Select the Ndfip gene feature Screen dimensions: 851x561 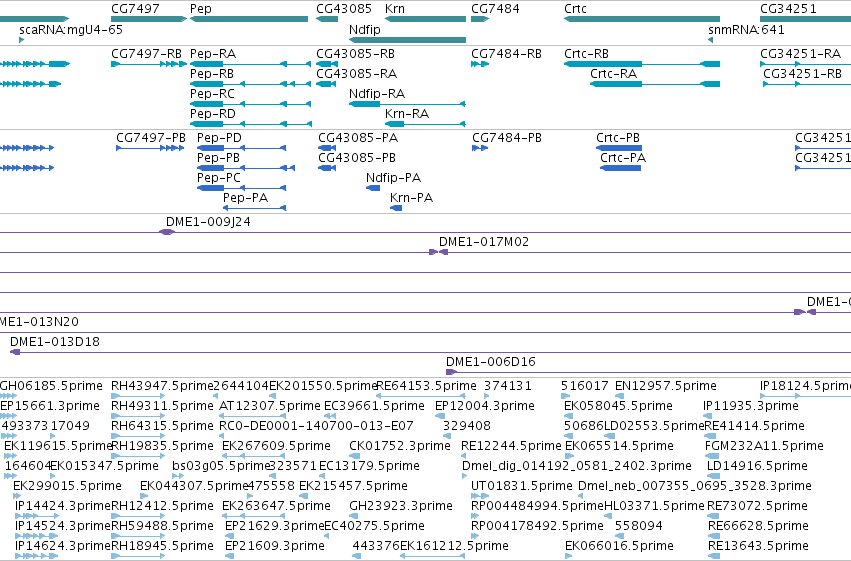[x=408, y=40]
